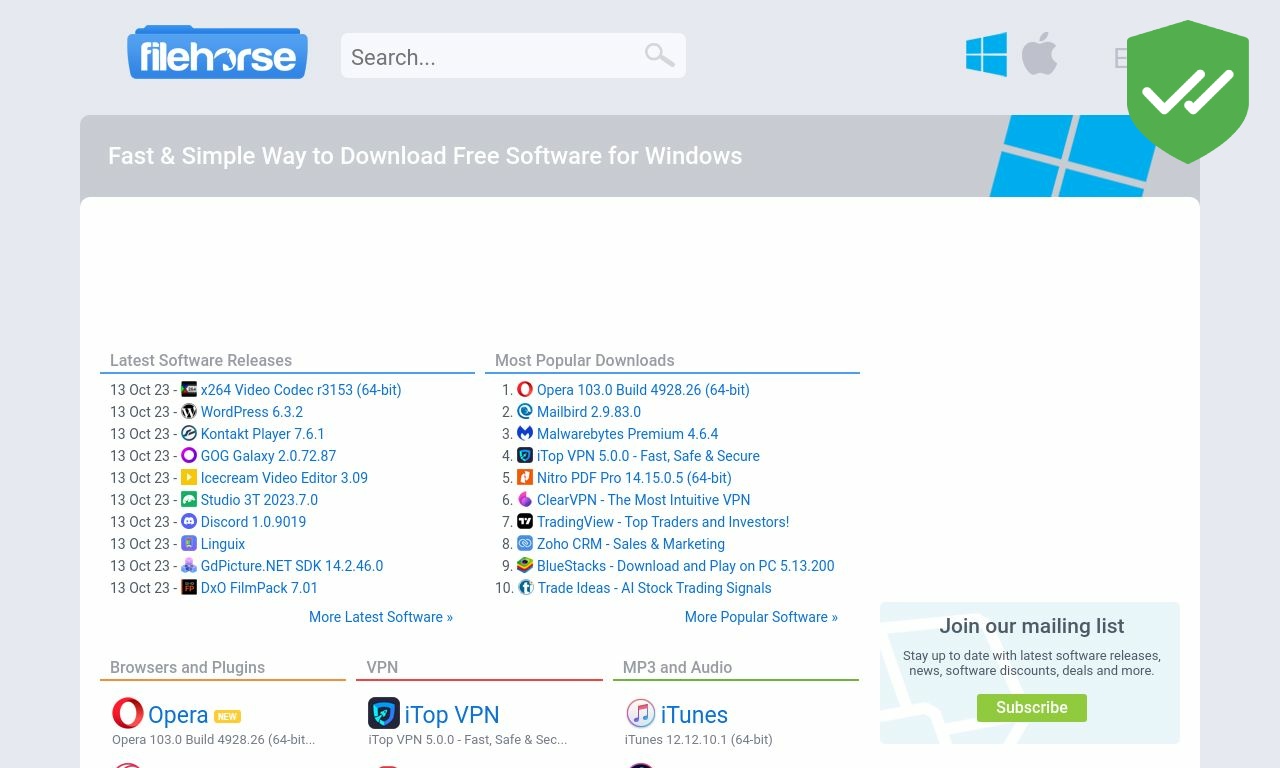Open Nitro PDF Pro 14.15.0.5 link
The height and width of the screenshot is (768, 1280).
coord(634,478)
